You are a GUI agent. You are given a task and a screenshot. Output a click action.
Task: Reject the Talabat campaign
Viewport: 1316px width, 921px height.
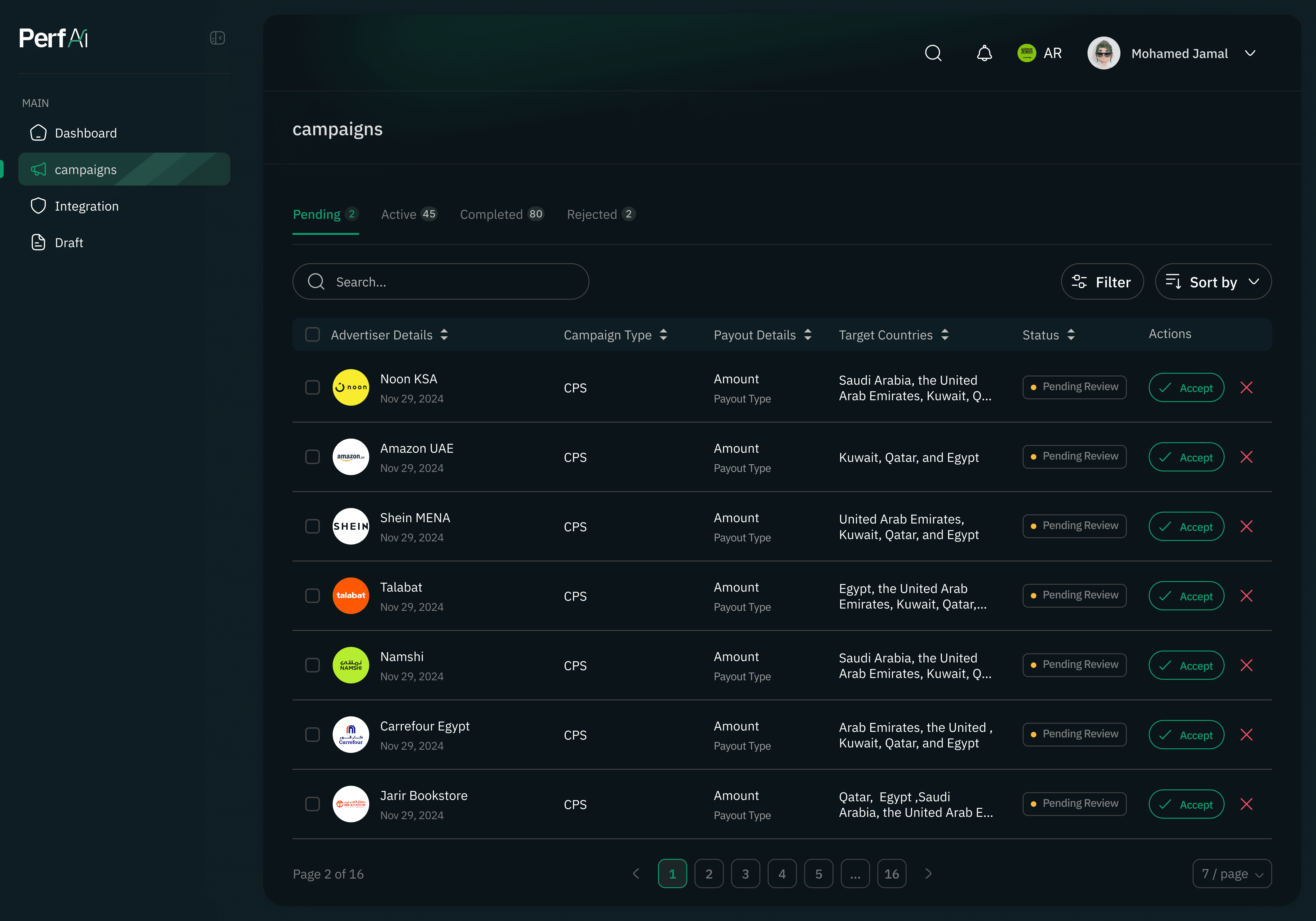1247,596
